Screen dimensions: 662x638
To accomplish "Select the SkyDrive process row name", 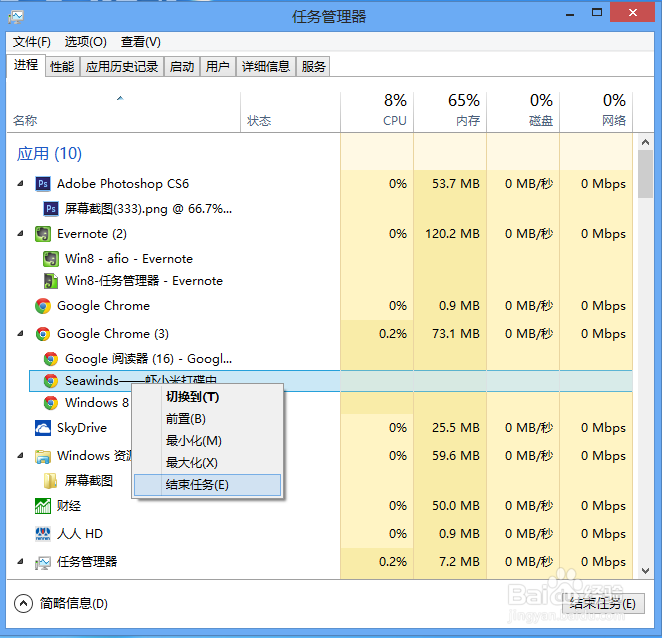I will (82, 428).
